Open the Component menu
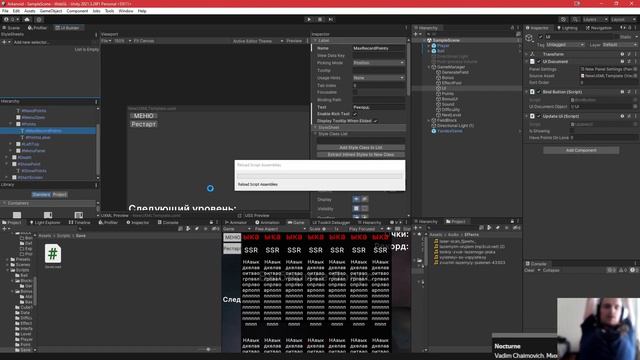This screenshot has width=640, height=360. [x=77, y=11]
